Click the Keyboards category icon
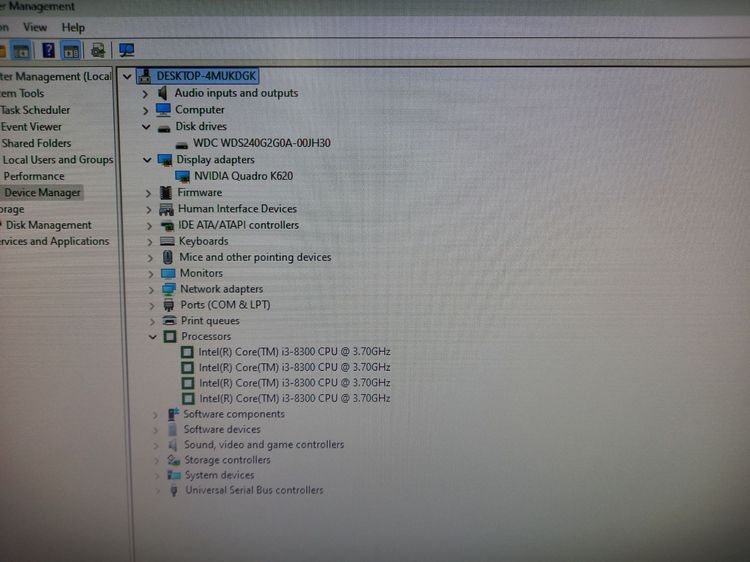 pos(167,241)
